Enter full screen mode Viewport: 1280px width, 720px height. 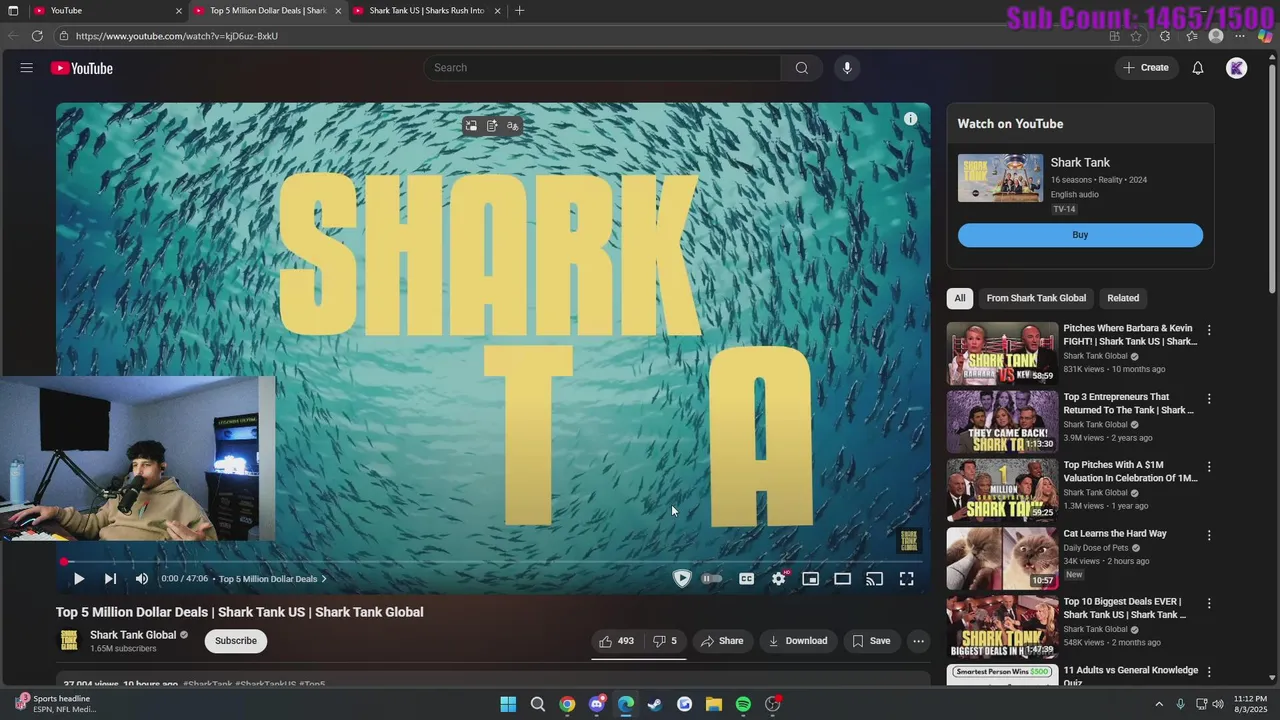[x=907, y=579]
